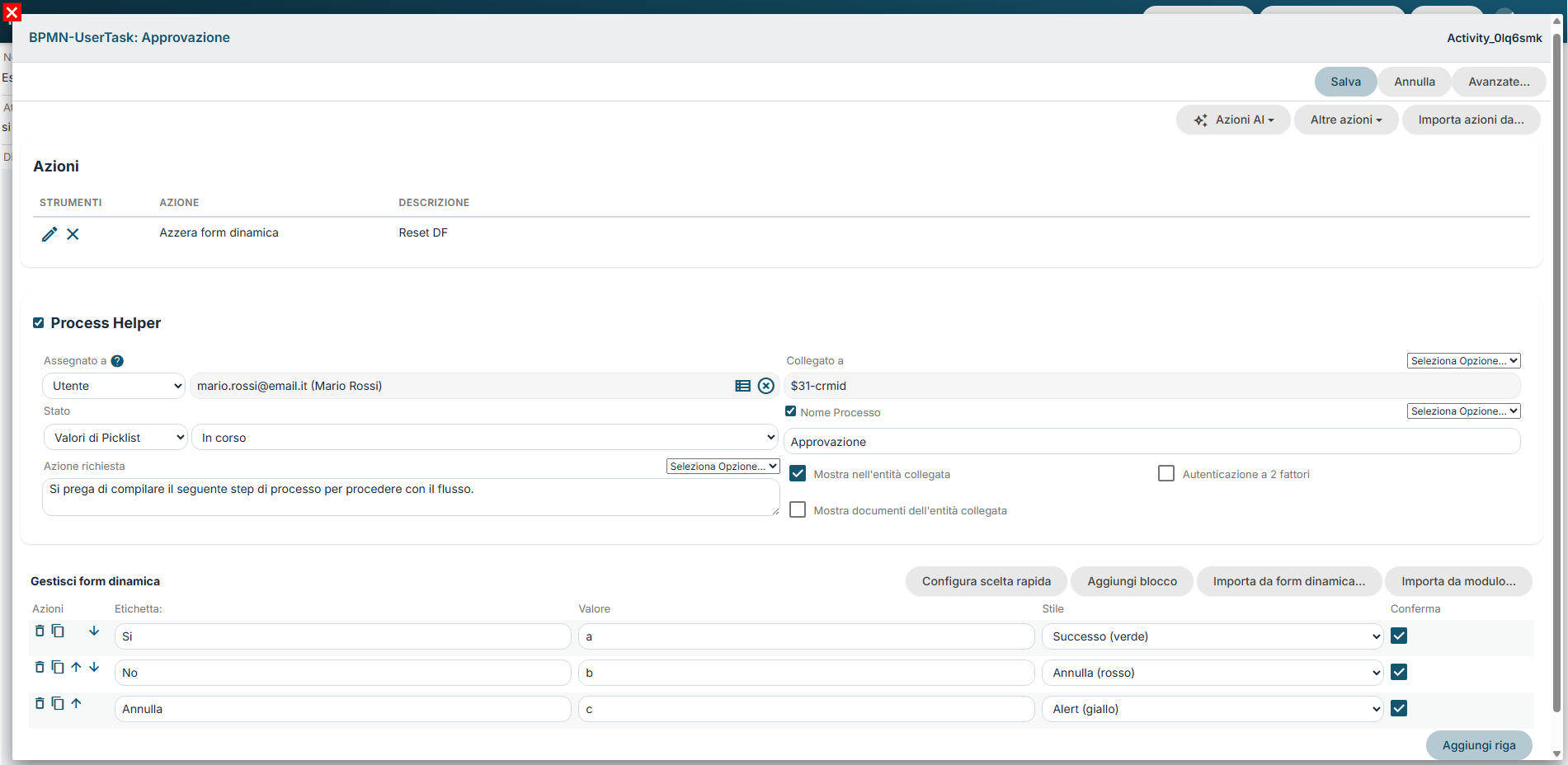
Task: Move the Si row down
Action: click(94, 631)
